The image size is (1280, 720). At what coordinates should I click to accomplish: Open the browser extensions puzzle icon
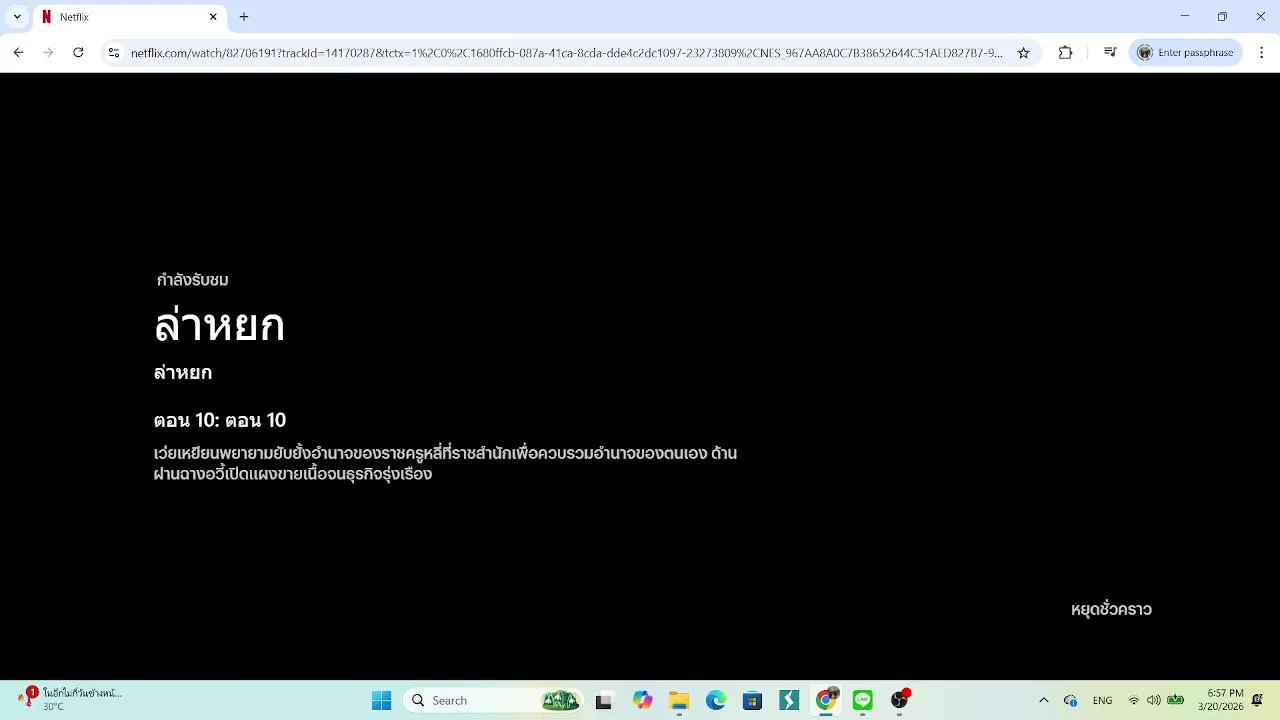coord(1065,53)
